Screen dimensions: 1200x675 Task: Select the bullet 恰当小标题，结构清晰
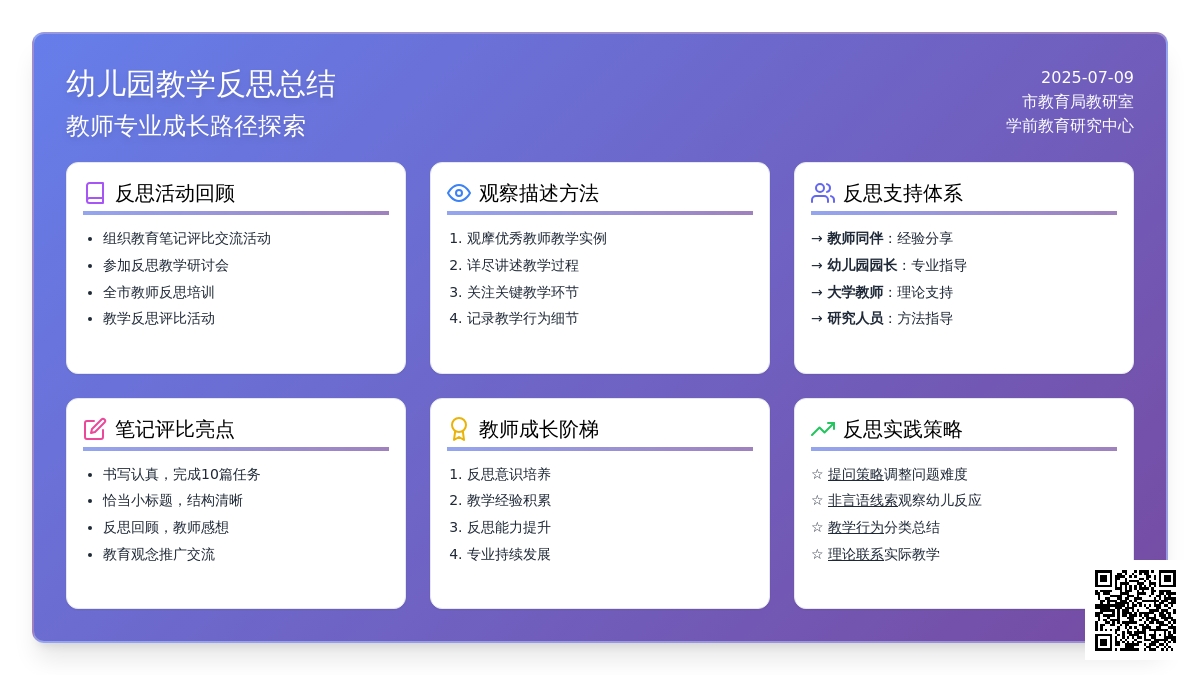point(173,500)
